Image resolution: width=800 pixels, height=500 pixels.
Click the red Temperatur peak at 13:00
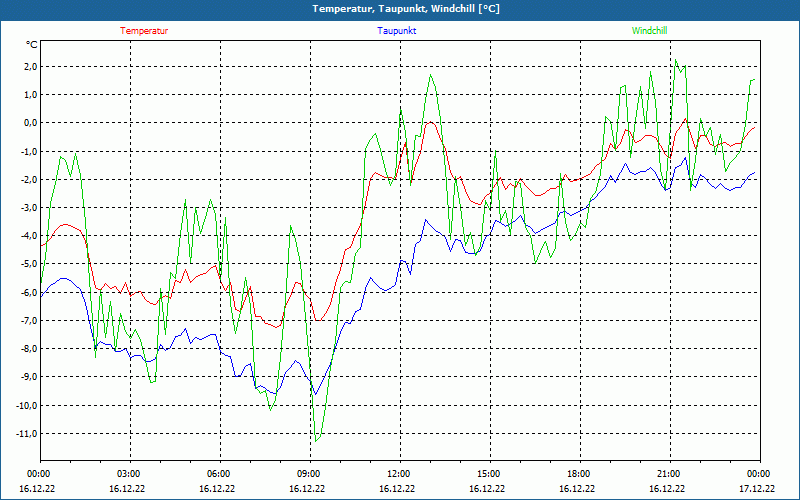coord(431,122)
